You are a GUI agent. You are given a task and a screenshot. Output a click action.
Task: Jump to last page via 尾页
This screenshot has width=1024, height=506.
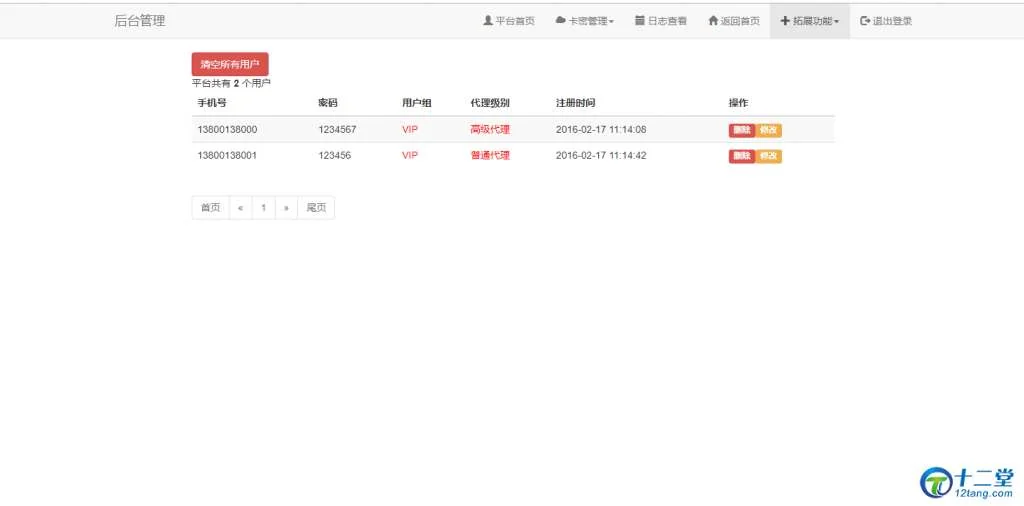(316, 208)
